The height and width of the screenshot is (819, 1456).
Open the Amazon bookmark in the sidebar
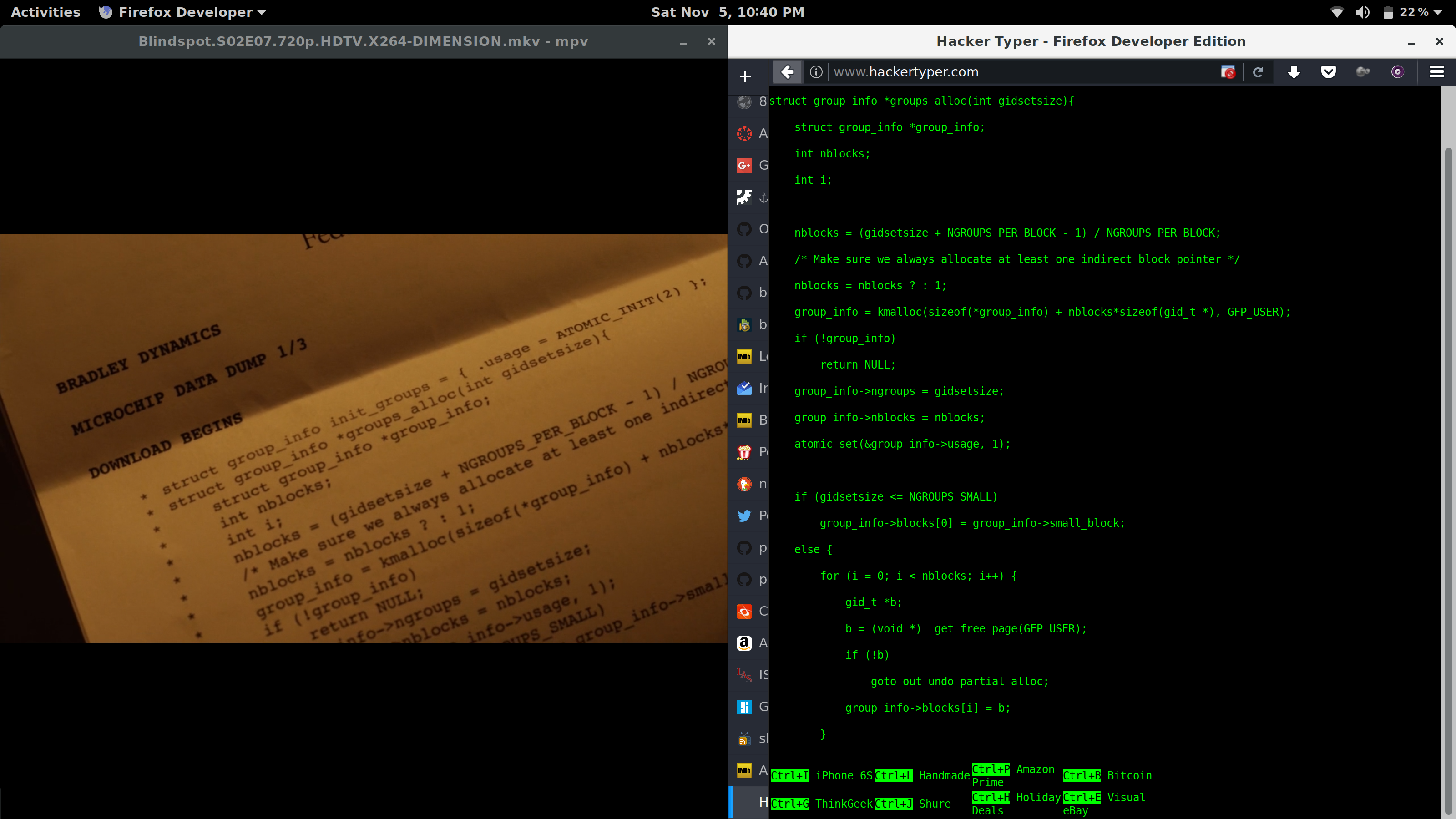tap(744, 643)
